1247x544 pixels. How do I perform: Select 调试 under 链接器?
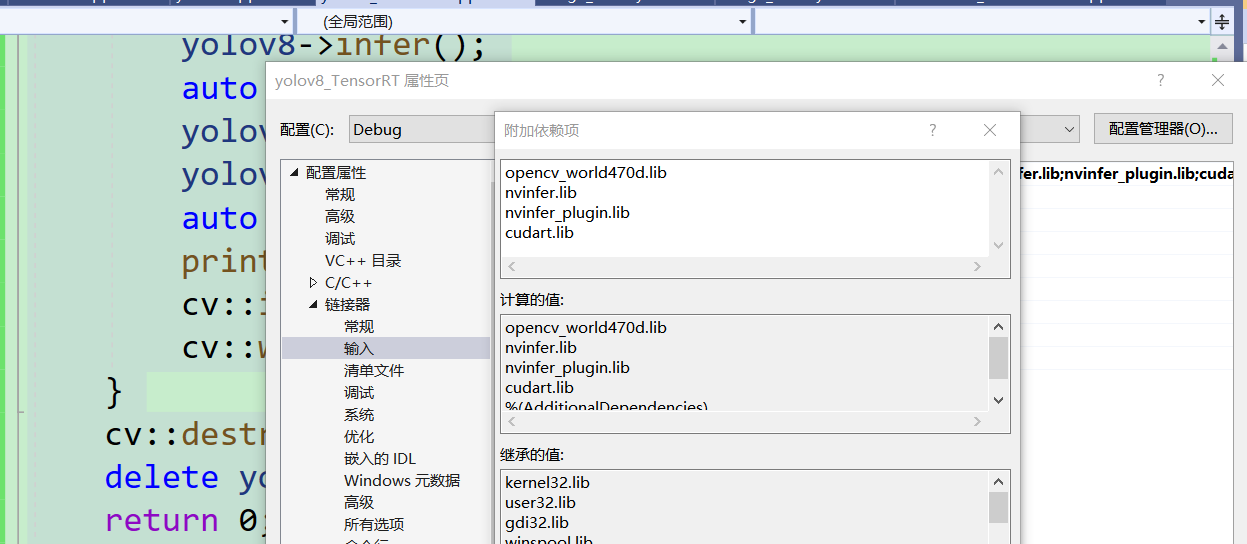(x=359, y=392)
